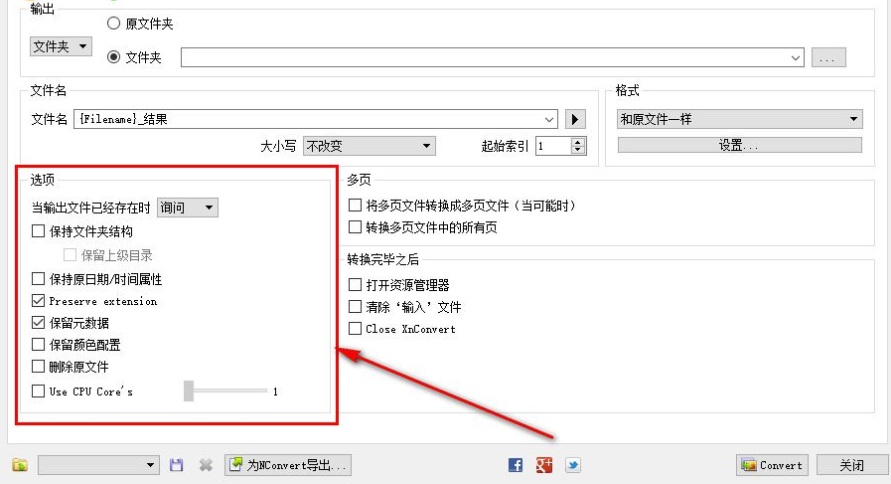Viewport: 891px width, 484px height.
Task: Select the 文件夹 radio button
Action: click(x=114, y=57)
